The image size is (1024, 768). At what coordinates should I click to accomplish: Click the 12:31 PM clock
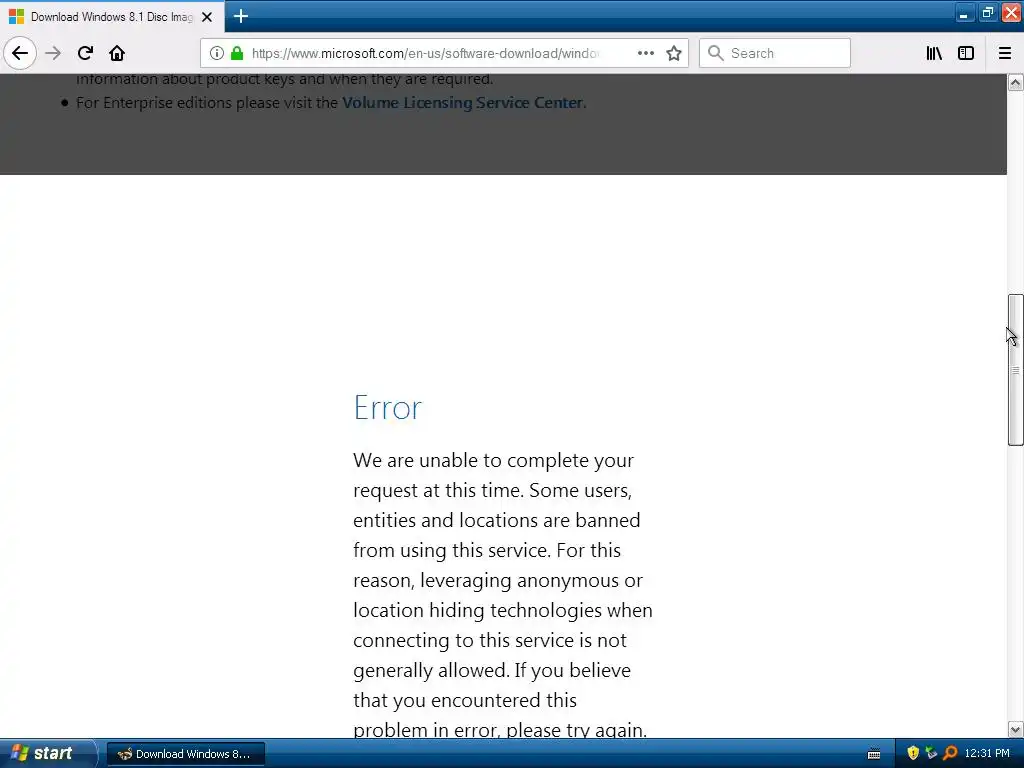coord(987,754)
